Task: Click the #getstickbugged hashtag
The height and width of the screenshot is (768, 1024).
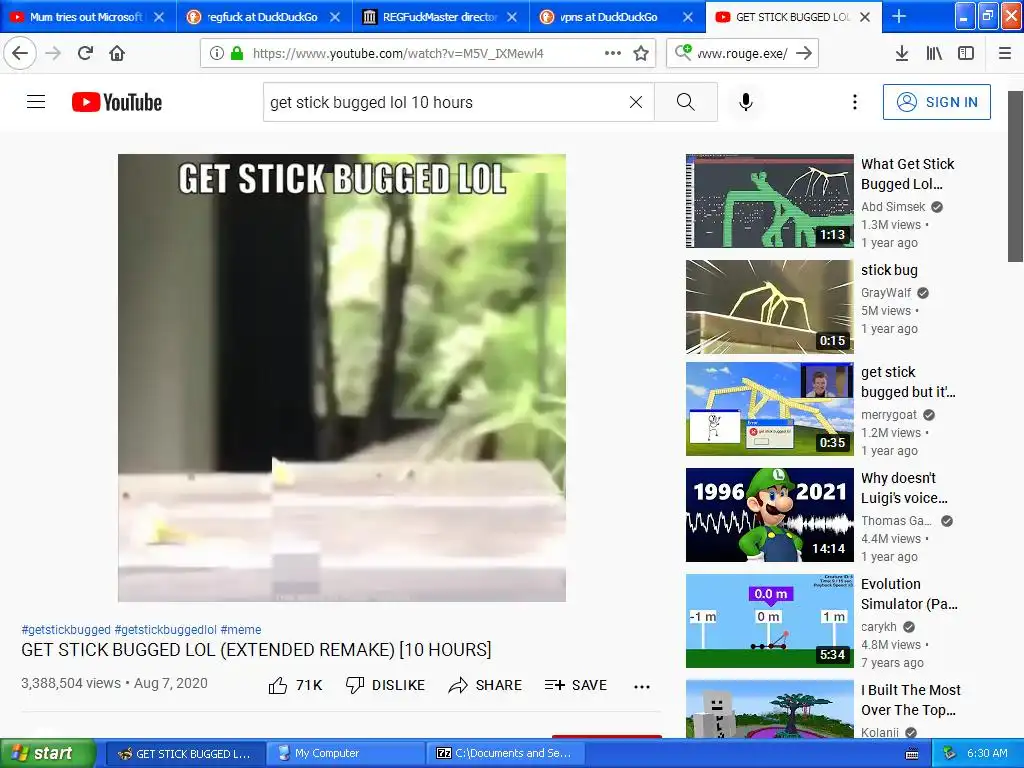Action: [x=66, y=630]
